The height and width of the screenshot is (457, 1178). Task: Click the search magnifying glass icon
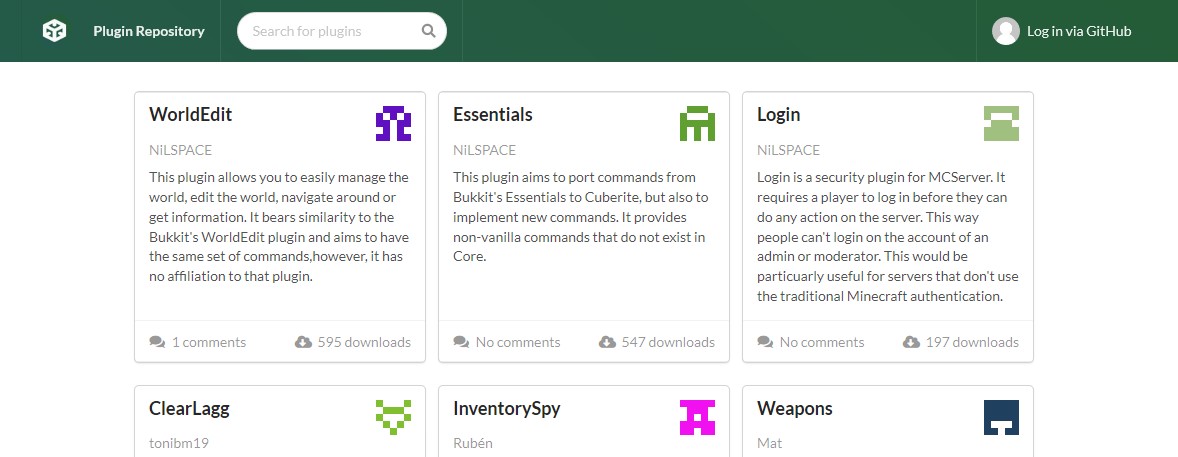tap(428, 31)
